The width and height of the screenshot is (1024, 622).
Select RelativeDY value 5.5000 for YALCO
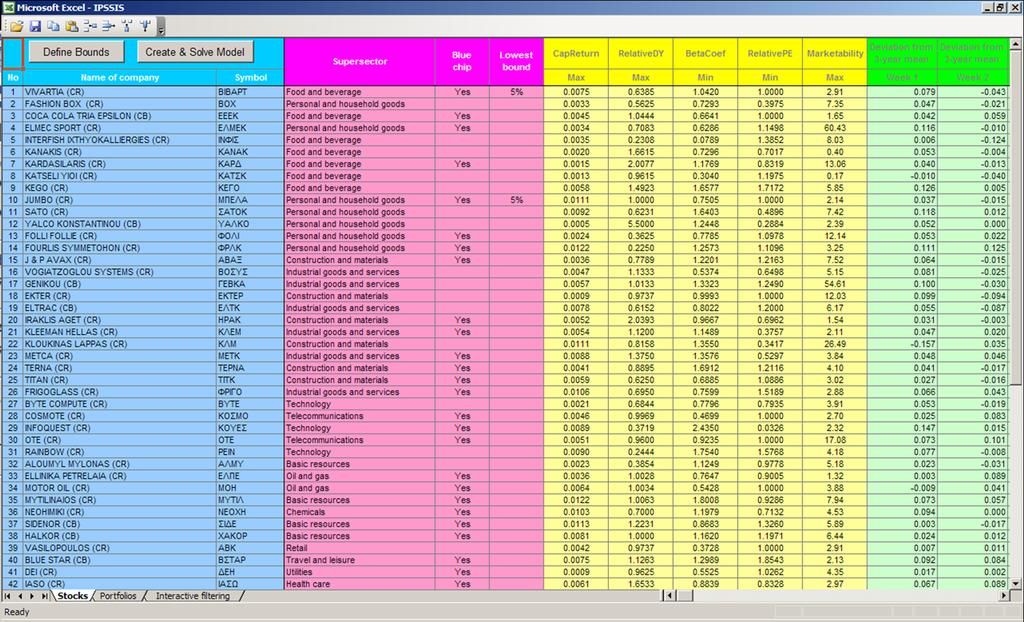(641, 224)
